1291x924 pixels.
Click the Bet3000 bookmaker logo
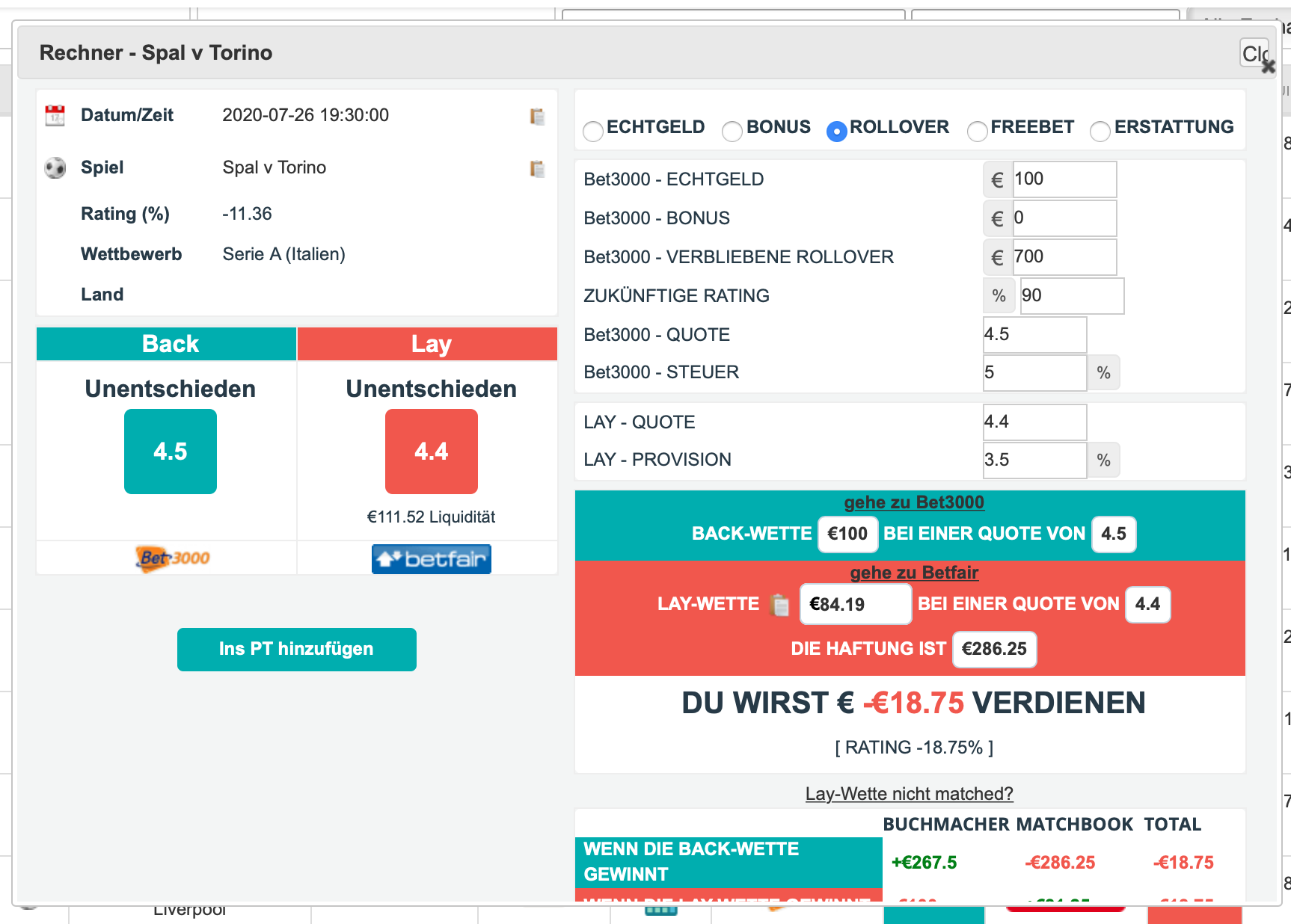tap(173, 558)
